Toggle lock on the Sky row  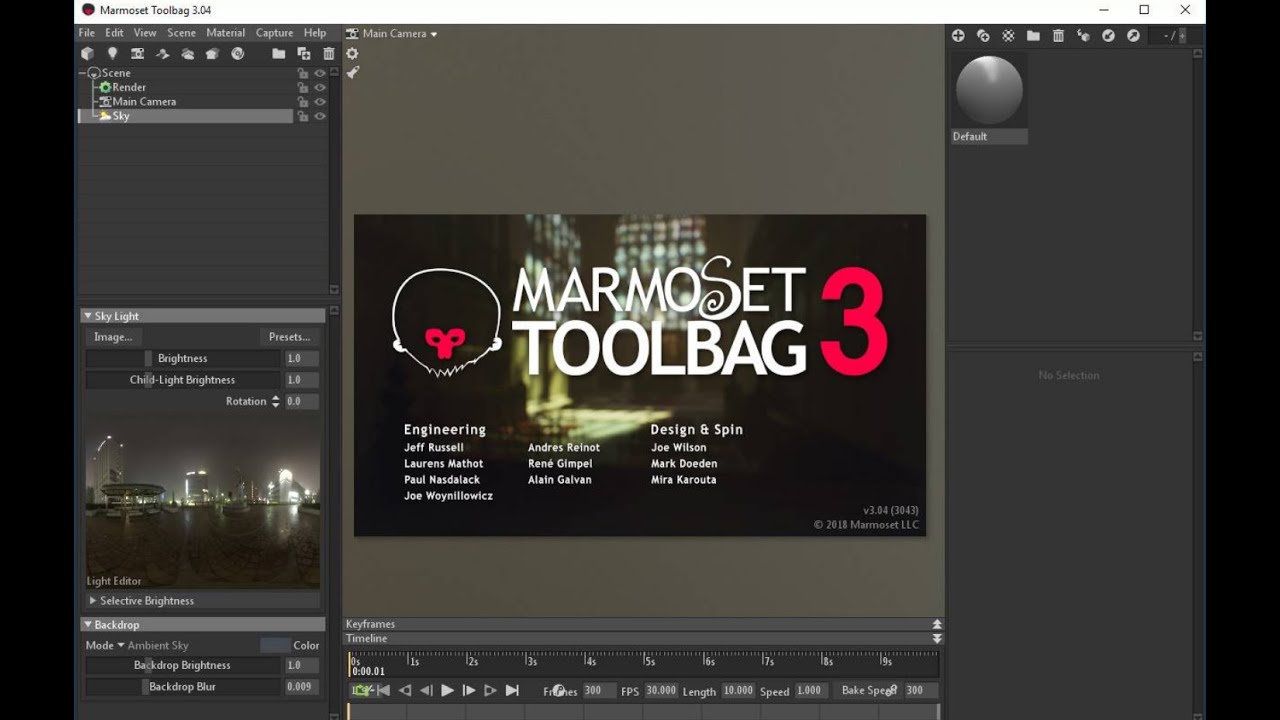tap(303, 116)
